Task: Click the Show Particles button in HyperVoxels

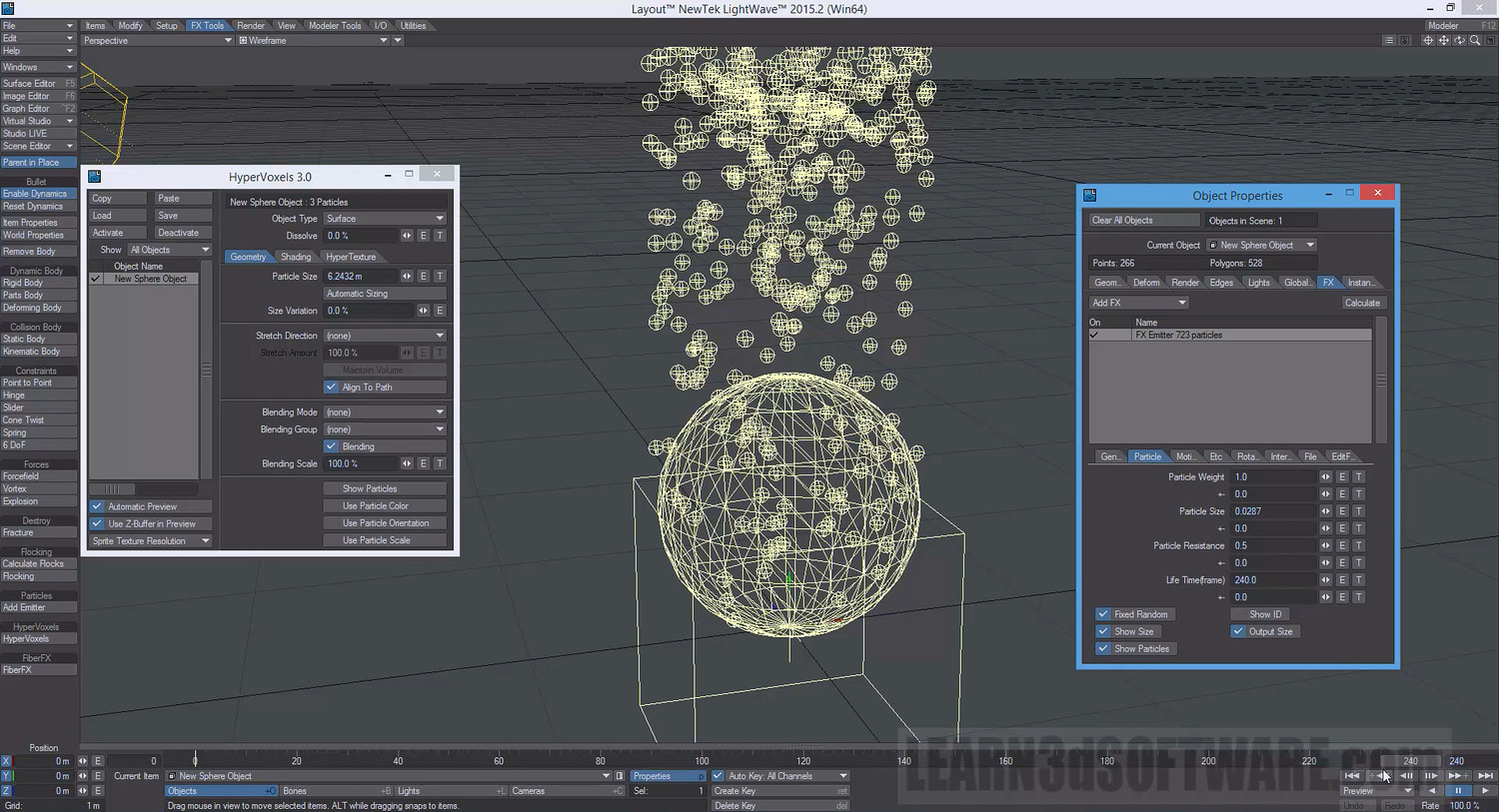Action: tap(385, 489)
